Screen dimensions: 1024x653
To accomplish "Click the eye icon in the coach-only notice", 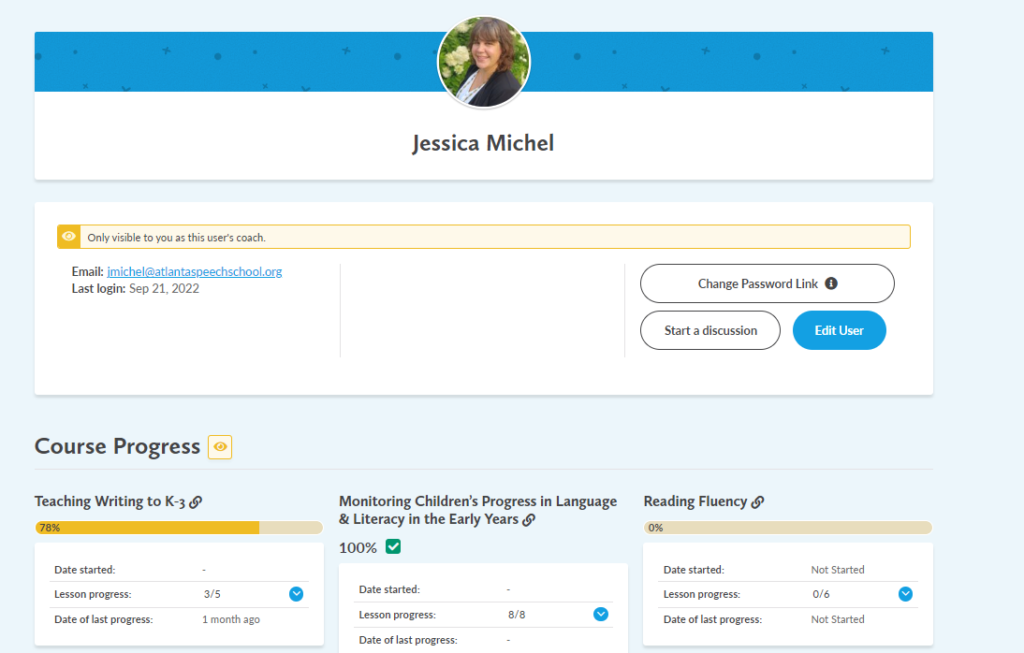I will 69,236.
